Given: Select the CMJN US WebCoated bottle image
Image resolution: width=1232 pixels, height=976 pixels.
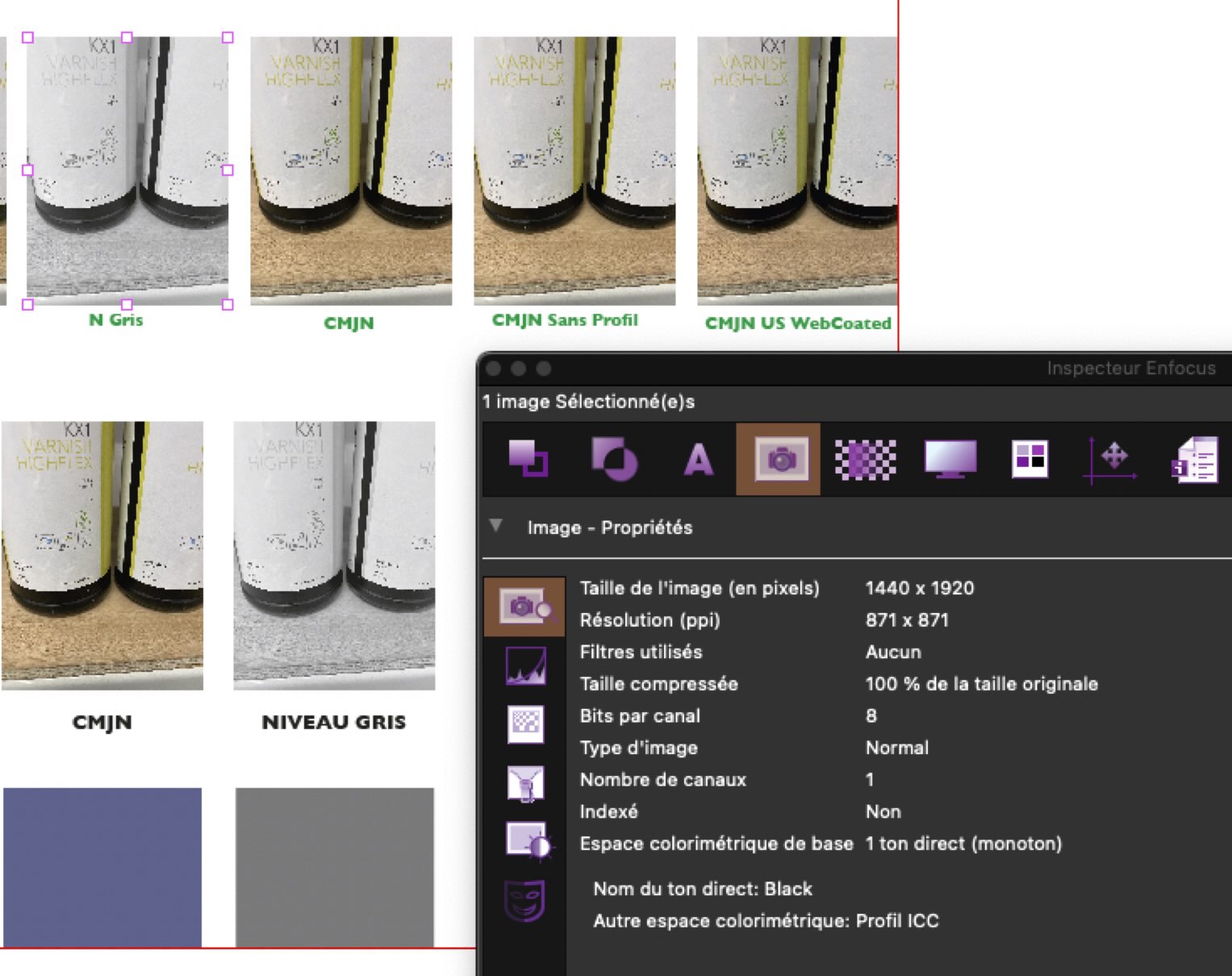Looking at the screenshot, I should [x=797, y=170].
